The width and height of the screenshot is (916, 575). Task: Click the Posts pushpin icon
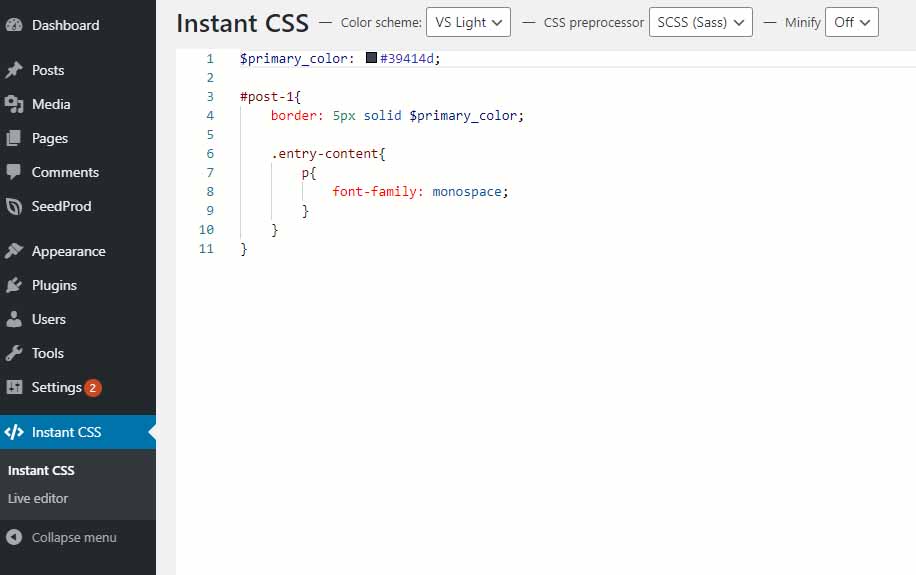point(14,70)
